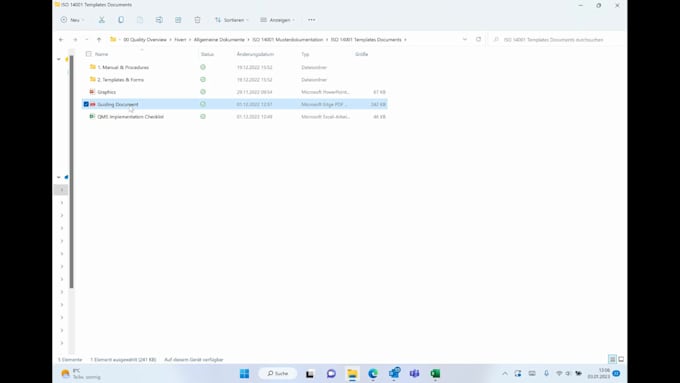
Task: Click the folder icon of 2. Templates & Forms
Action: (92, 79)
